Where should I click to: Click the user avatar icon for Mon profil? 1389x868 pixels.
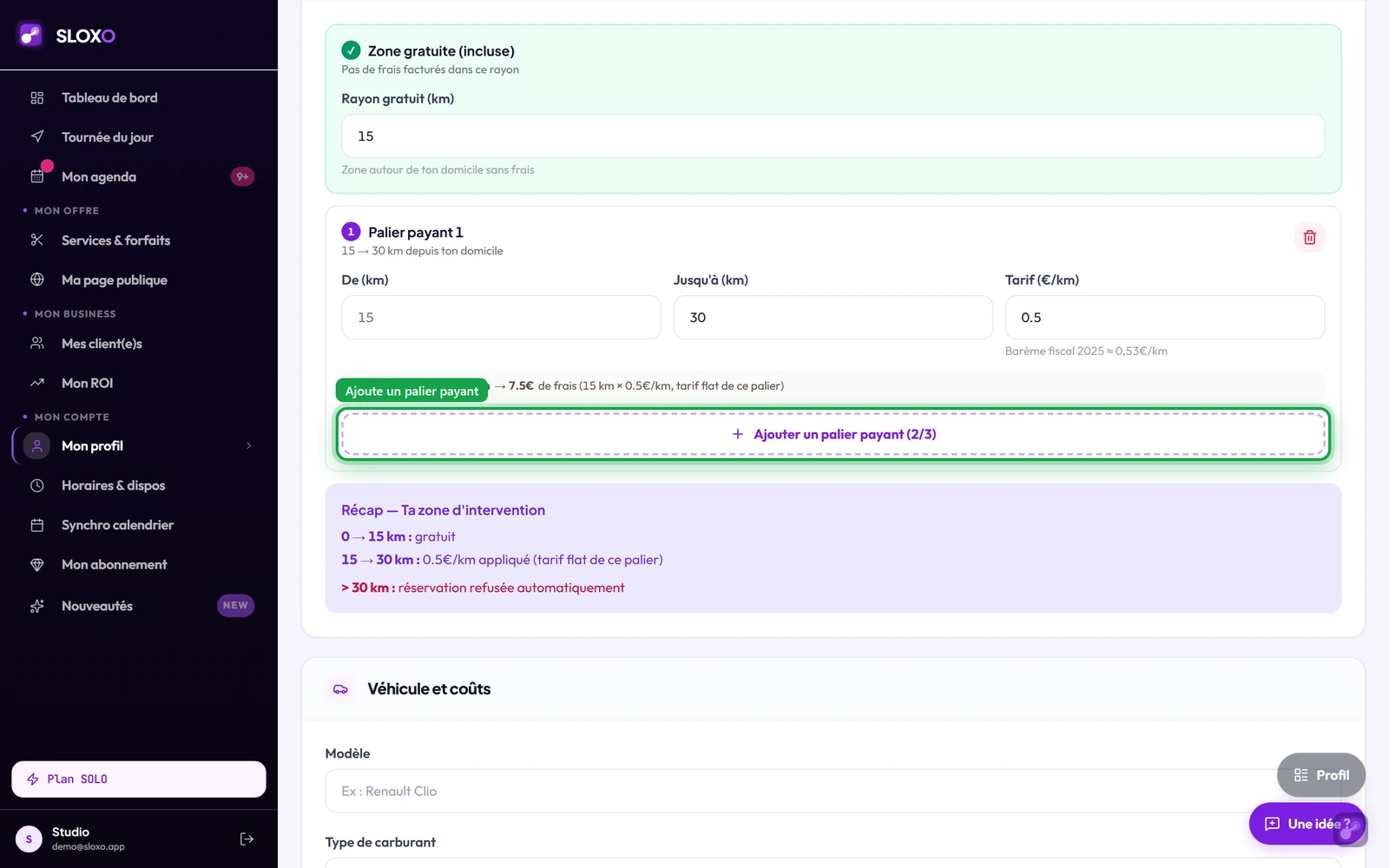click(36, 446)
